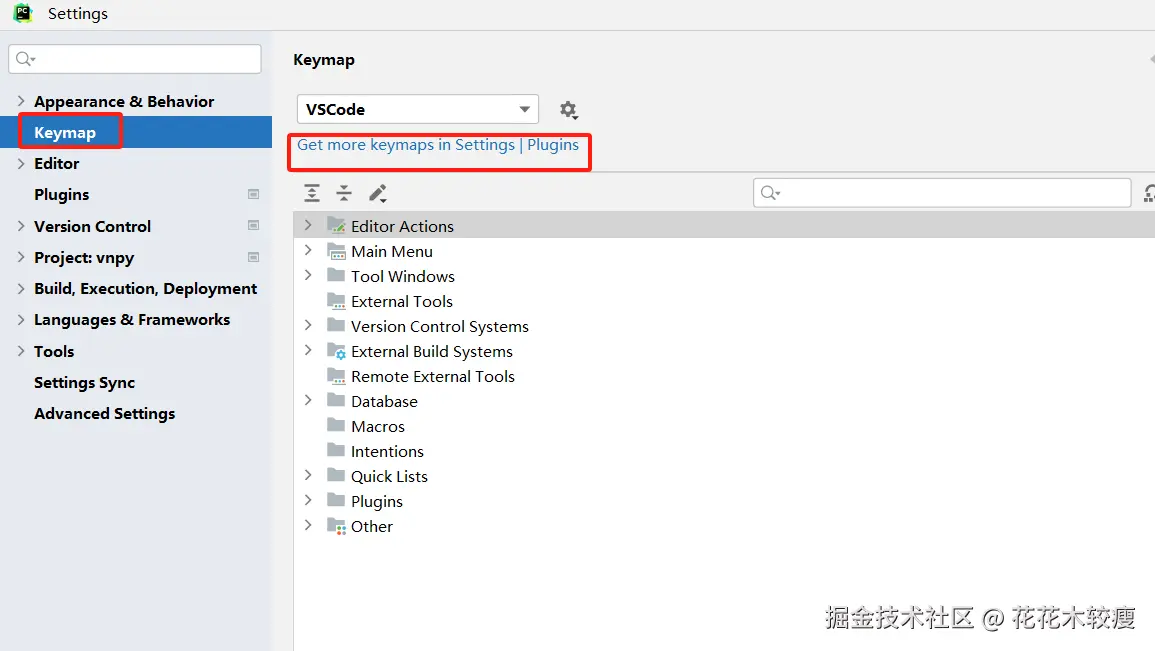1155x651 pixels.
Task: Expand Build, Execution, Deployment section
Action: point(21,289)
